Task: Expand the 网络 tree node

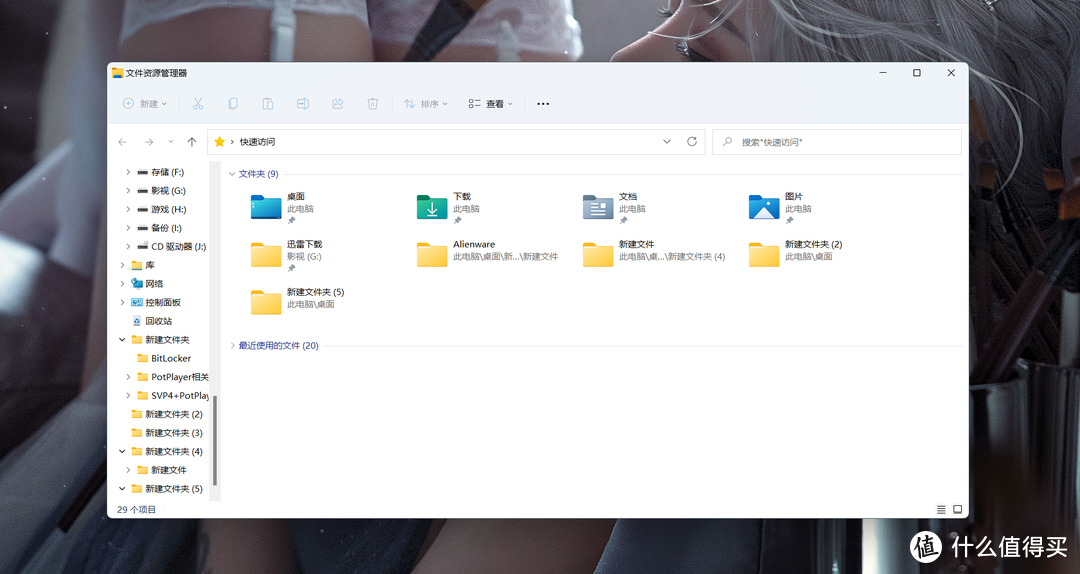Action: click(123, 284)
